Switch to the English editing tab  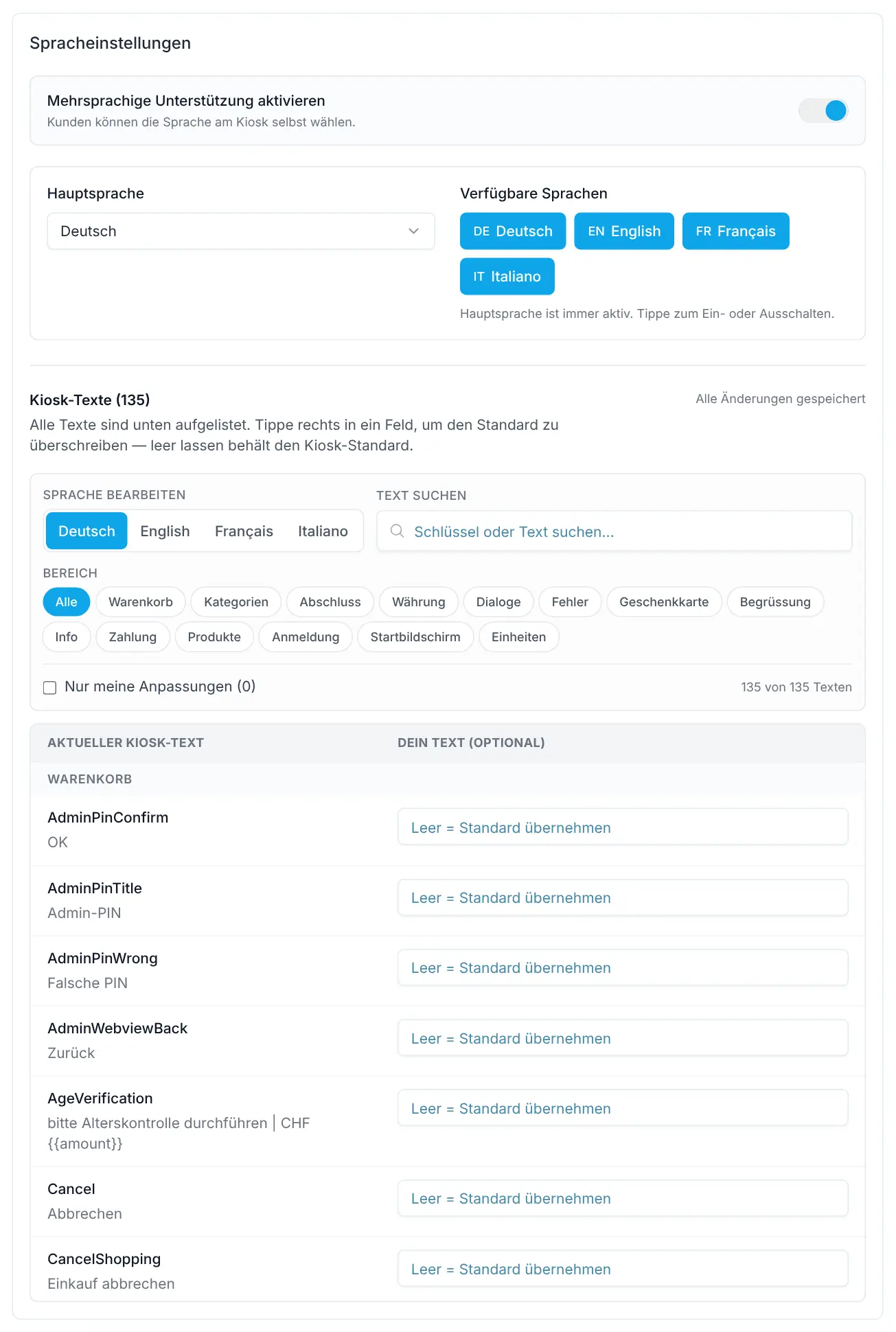165,531
